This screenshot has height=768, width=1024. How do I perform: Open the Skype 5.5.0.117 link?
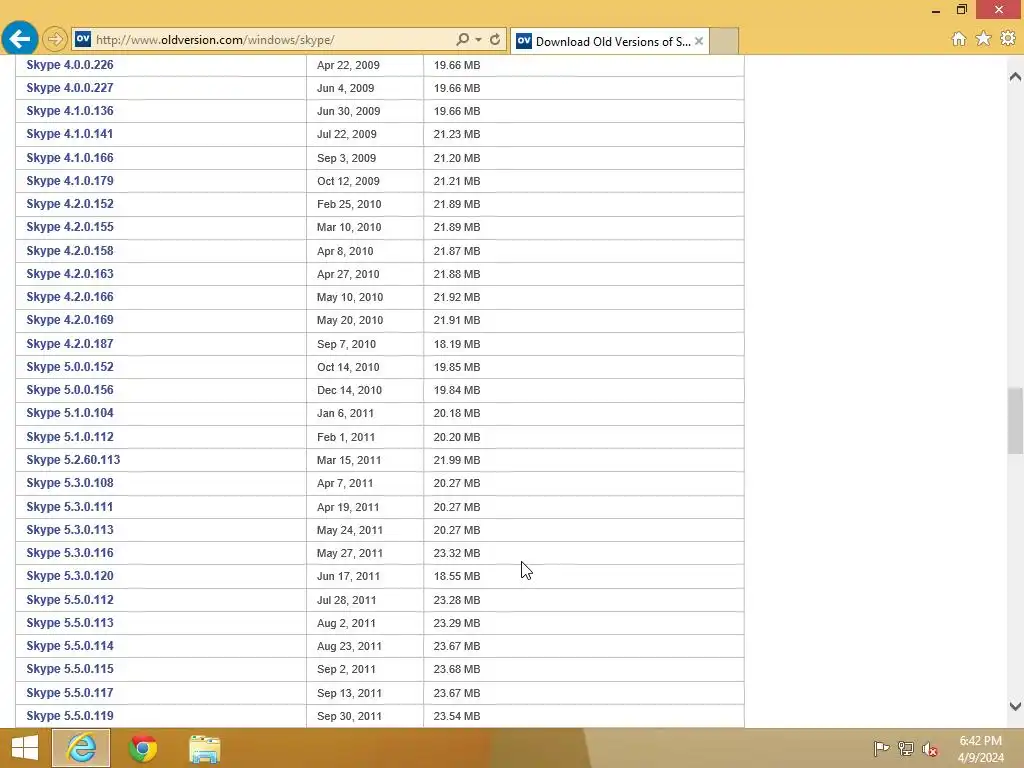pos(70,693)
